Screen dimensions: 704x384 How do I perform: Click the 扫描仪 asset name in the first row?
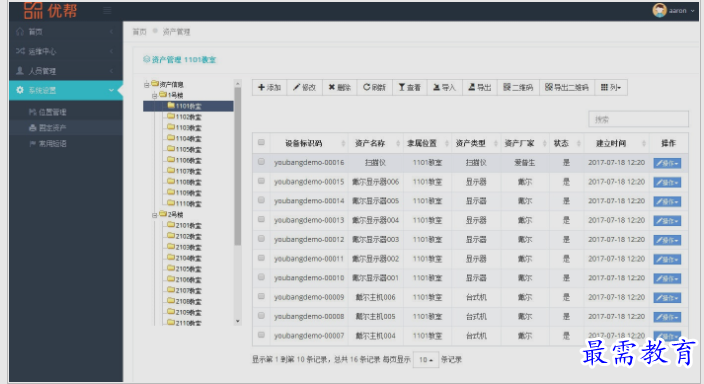(375, 163)
